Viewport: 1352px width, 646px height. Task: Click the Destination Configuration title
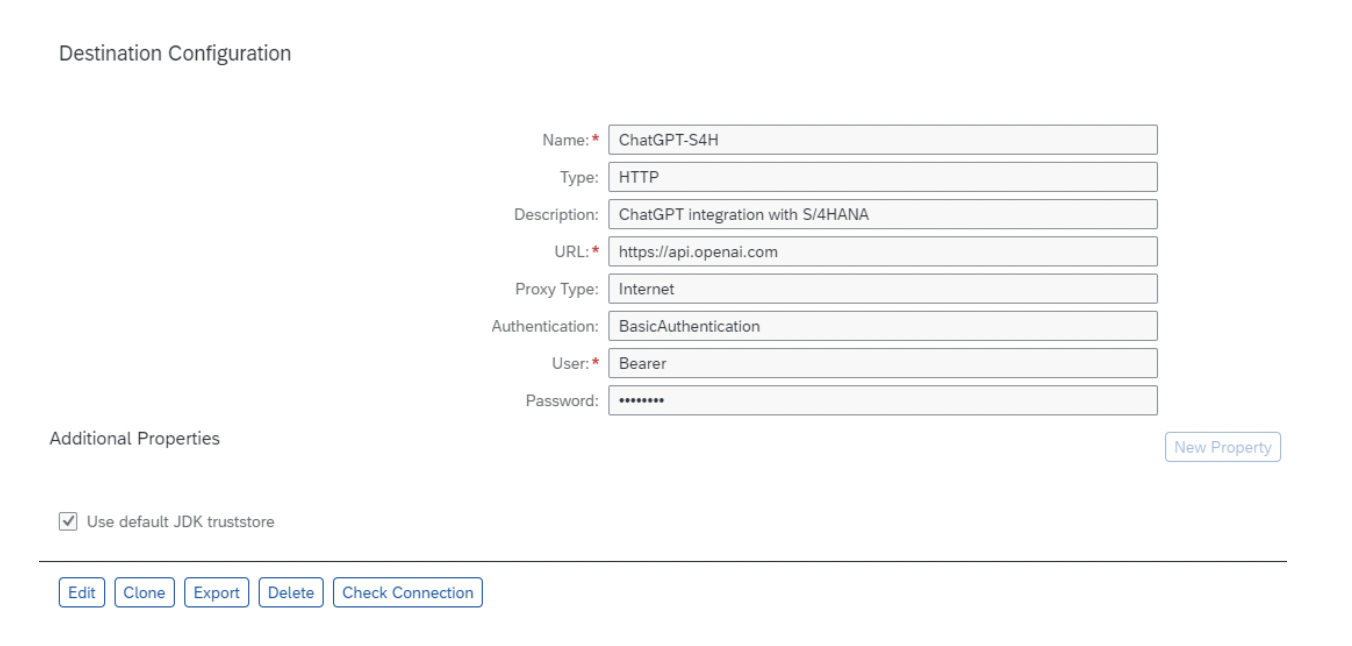(x=175, y=54)
